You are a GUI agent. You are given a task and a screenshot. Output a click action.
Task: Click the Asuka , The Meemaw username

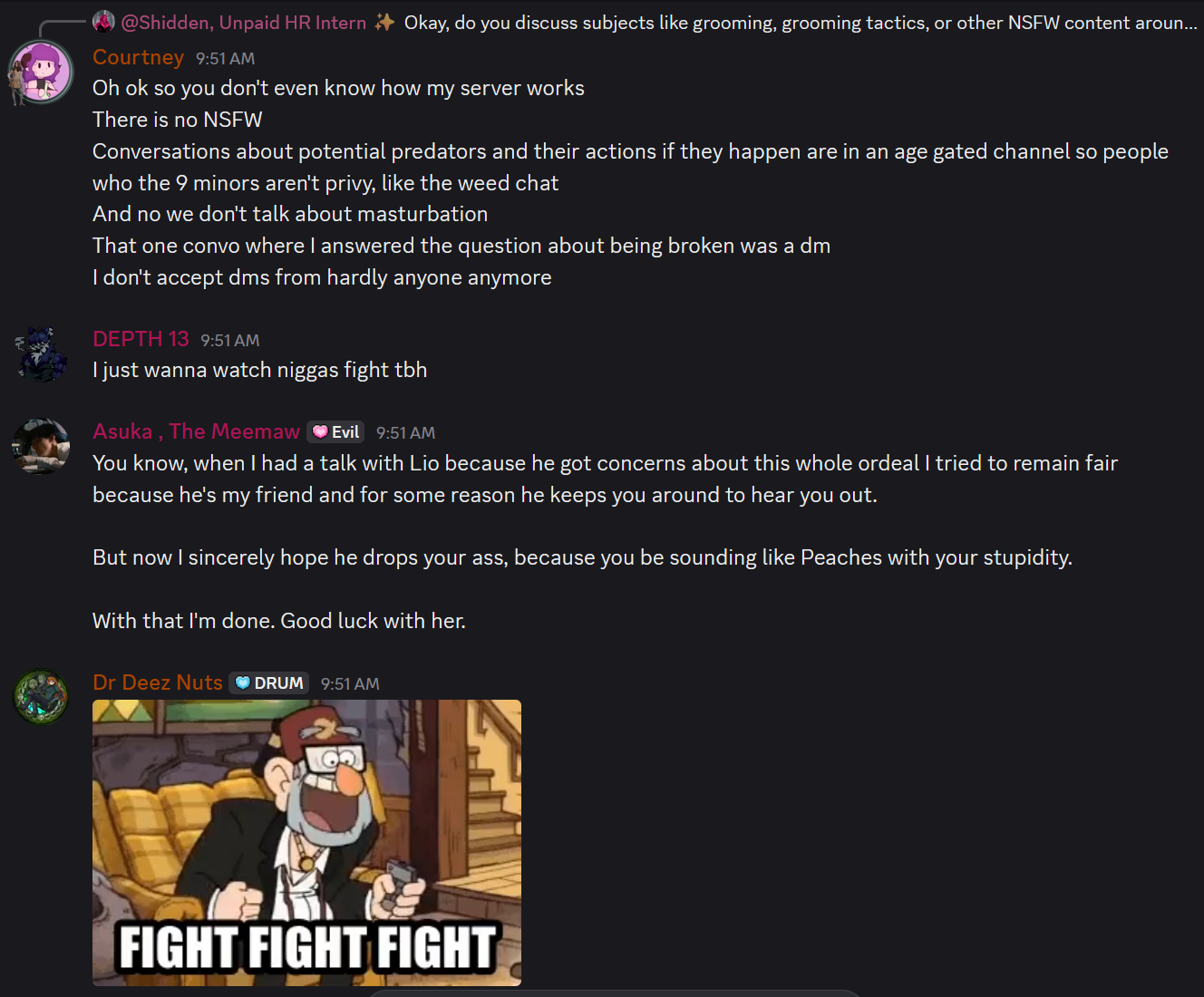(x=196, y=431)
